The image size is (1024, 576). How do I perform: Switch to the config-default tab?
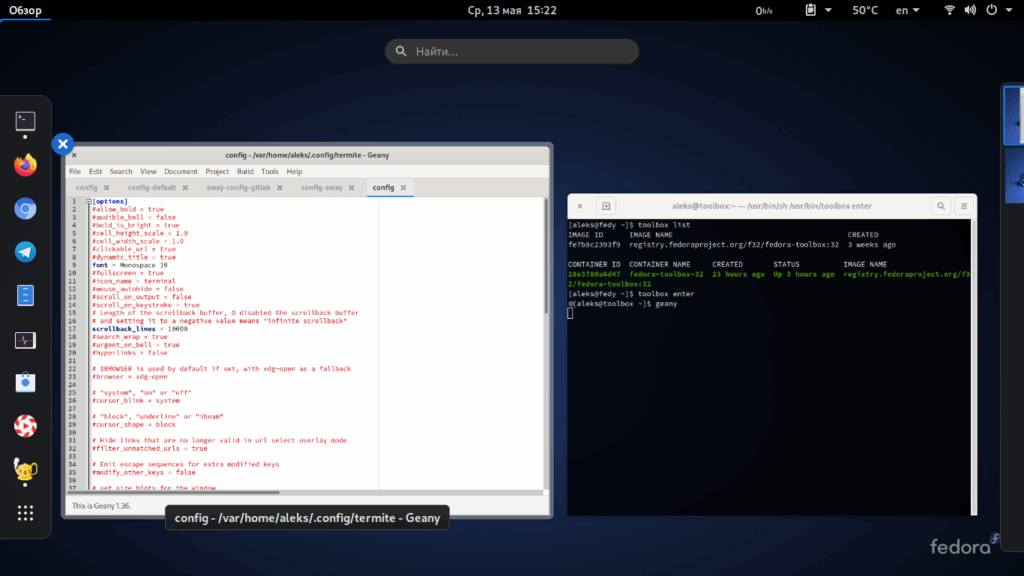pos(152,187)
